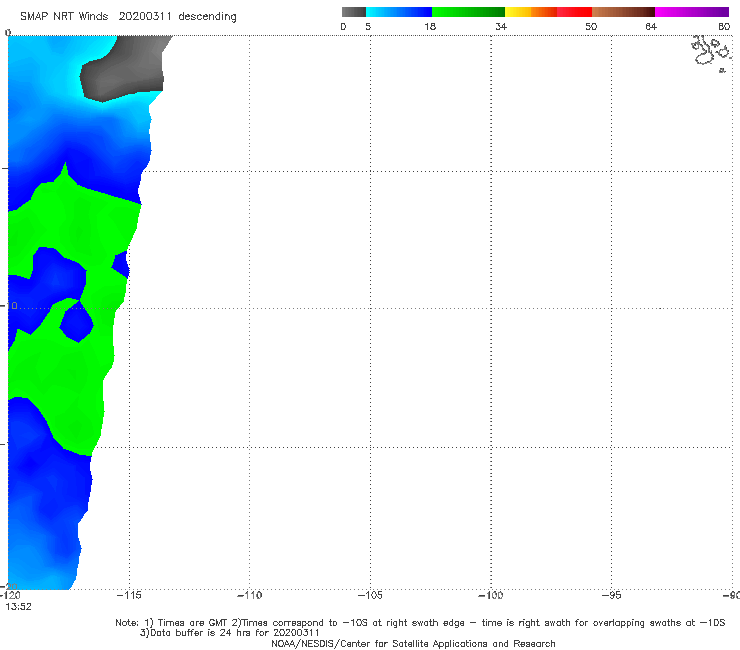
Task: Click the '-110' longitude axis label
Action: pyautogui.click(x=249, y=595)
